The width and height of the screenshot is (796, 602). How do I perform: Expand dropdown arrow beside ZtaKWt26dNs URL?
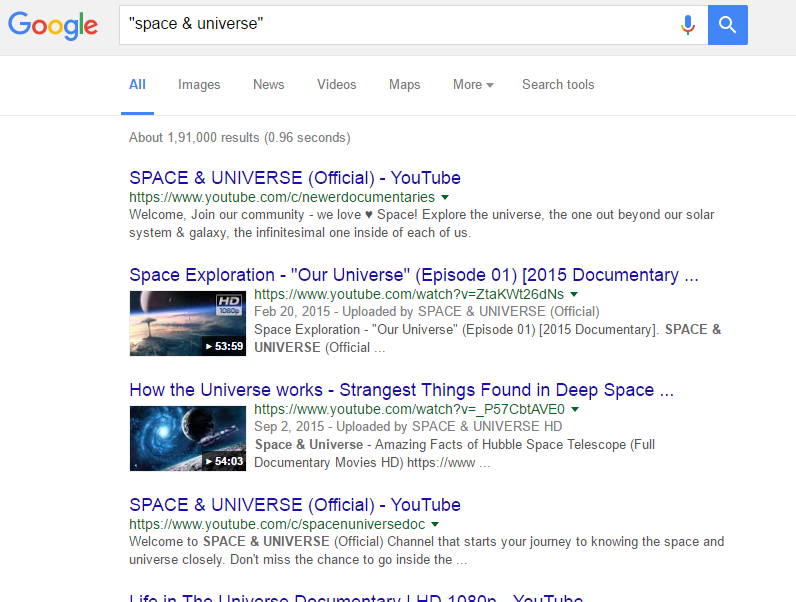point(574,294)
